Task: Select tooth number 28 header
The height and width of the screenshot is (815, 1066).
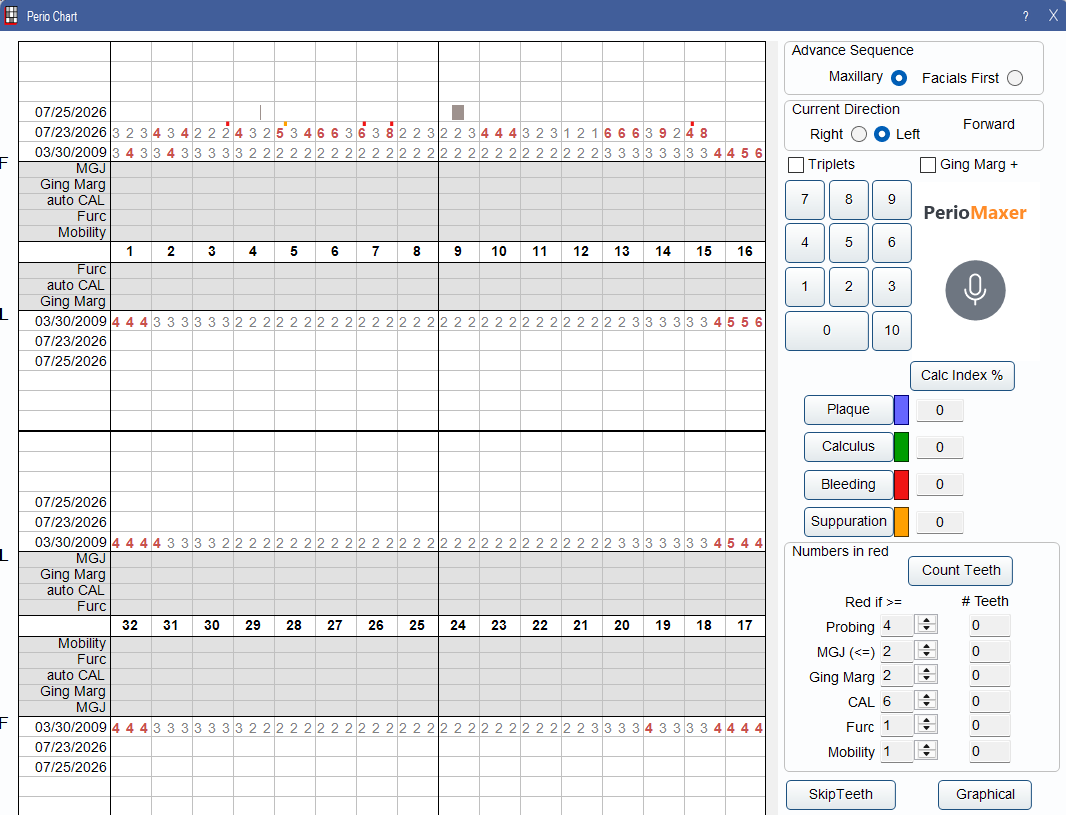Action: [x=294, y=625]
